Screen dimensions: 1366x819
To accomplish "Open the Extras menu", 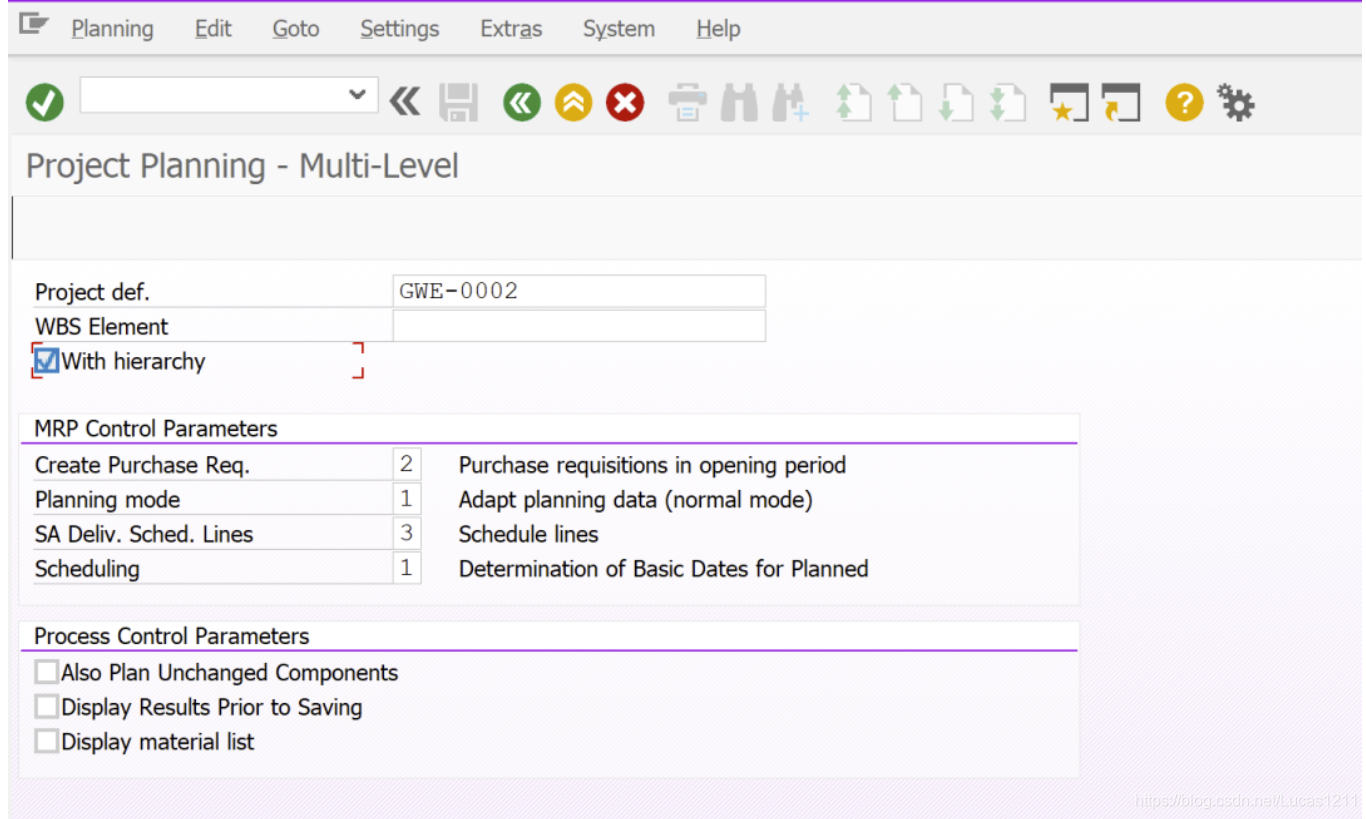I will [x=511, y=29].
